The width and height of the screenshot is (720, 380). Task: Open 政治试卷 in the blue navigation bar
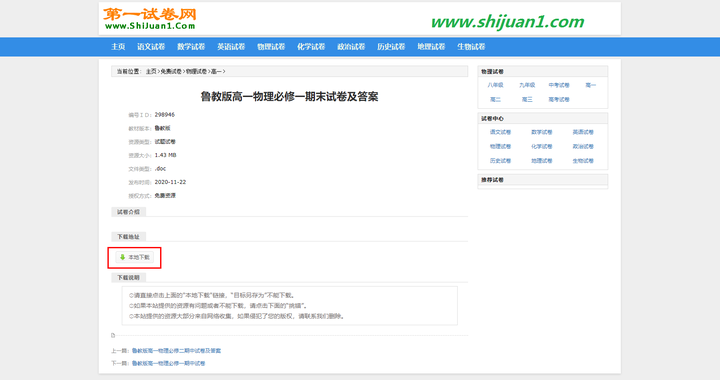tap(351, 47)
